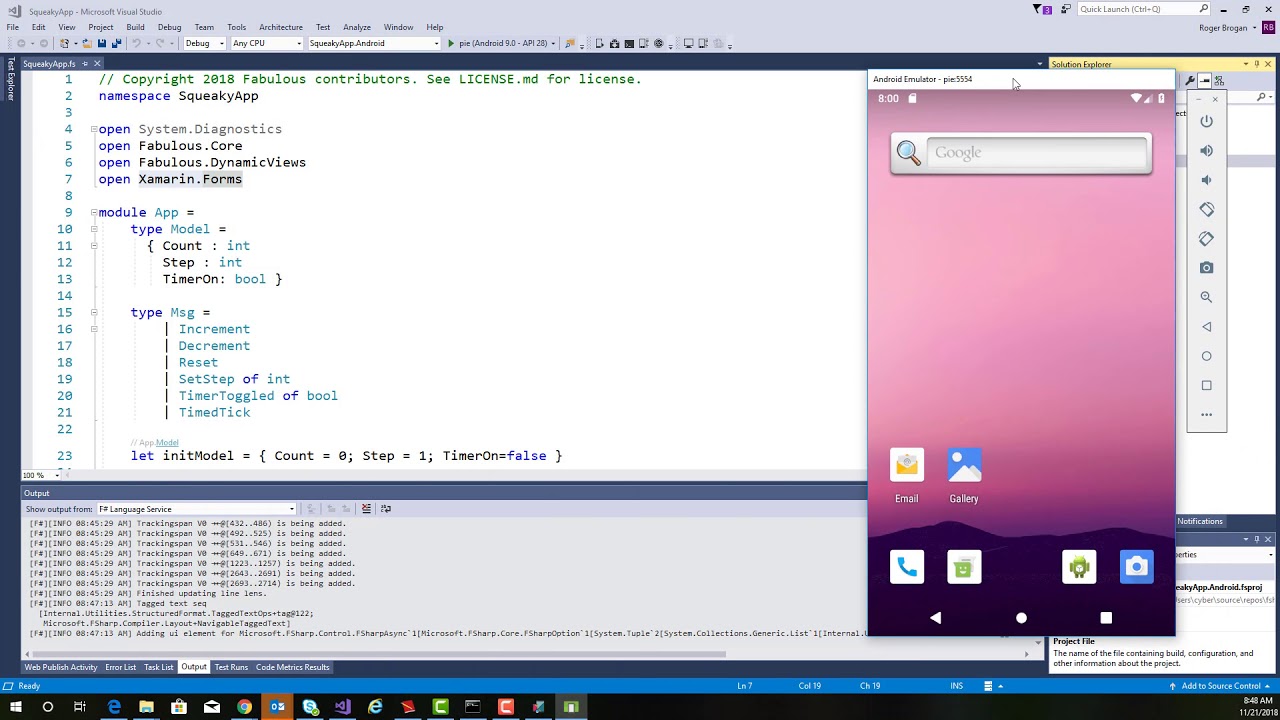Start debugging on pie (Android 9.0 - API 28)
The image size is (1280, 720).
pyautogui.click(x=501, y=43)
